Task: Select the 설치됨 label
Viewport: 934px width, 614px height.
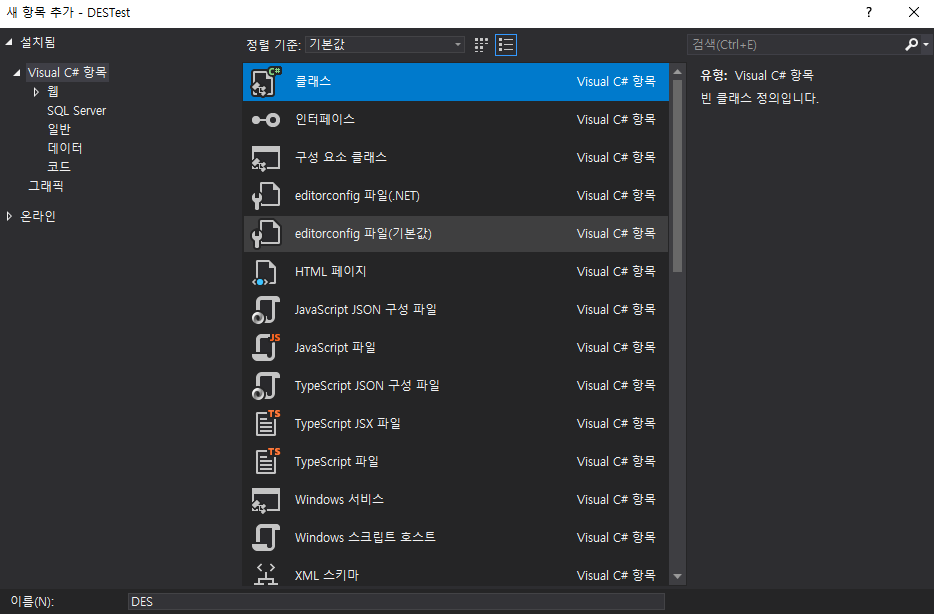Action: pyautogui.click(x=38, y=42)
